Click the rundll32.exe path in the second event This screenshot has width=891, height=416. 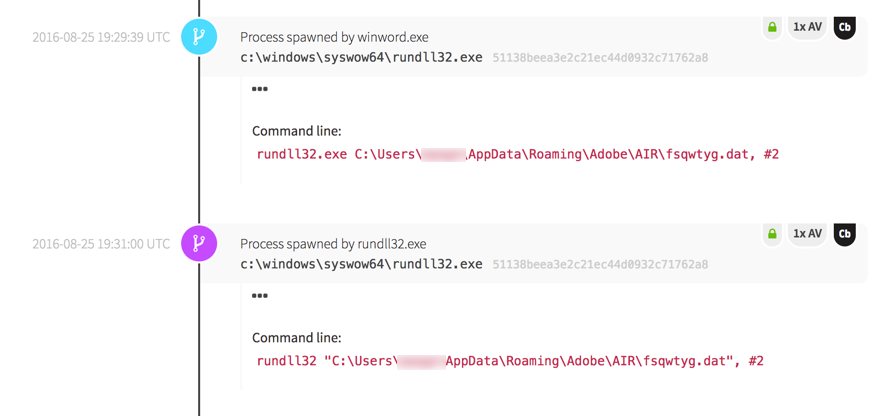click(361, 265)
